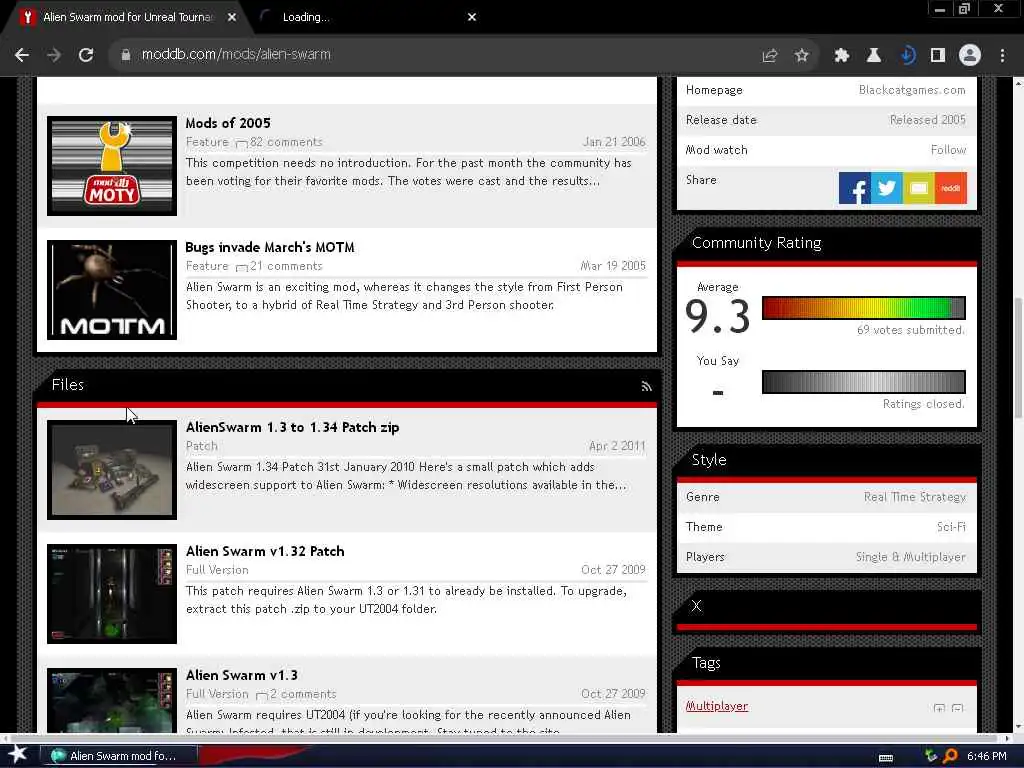Follow this mod via Mod watch
The height and width of the screenshot is (768, 1024).
pyautogui.click(x=948, y=150)
